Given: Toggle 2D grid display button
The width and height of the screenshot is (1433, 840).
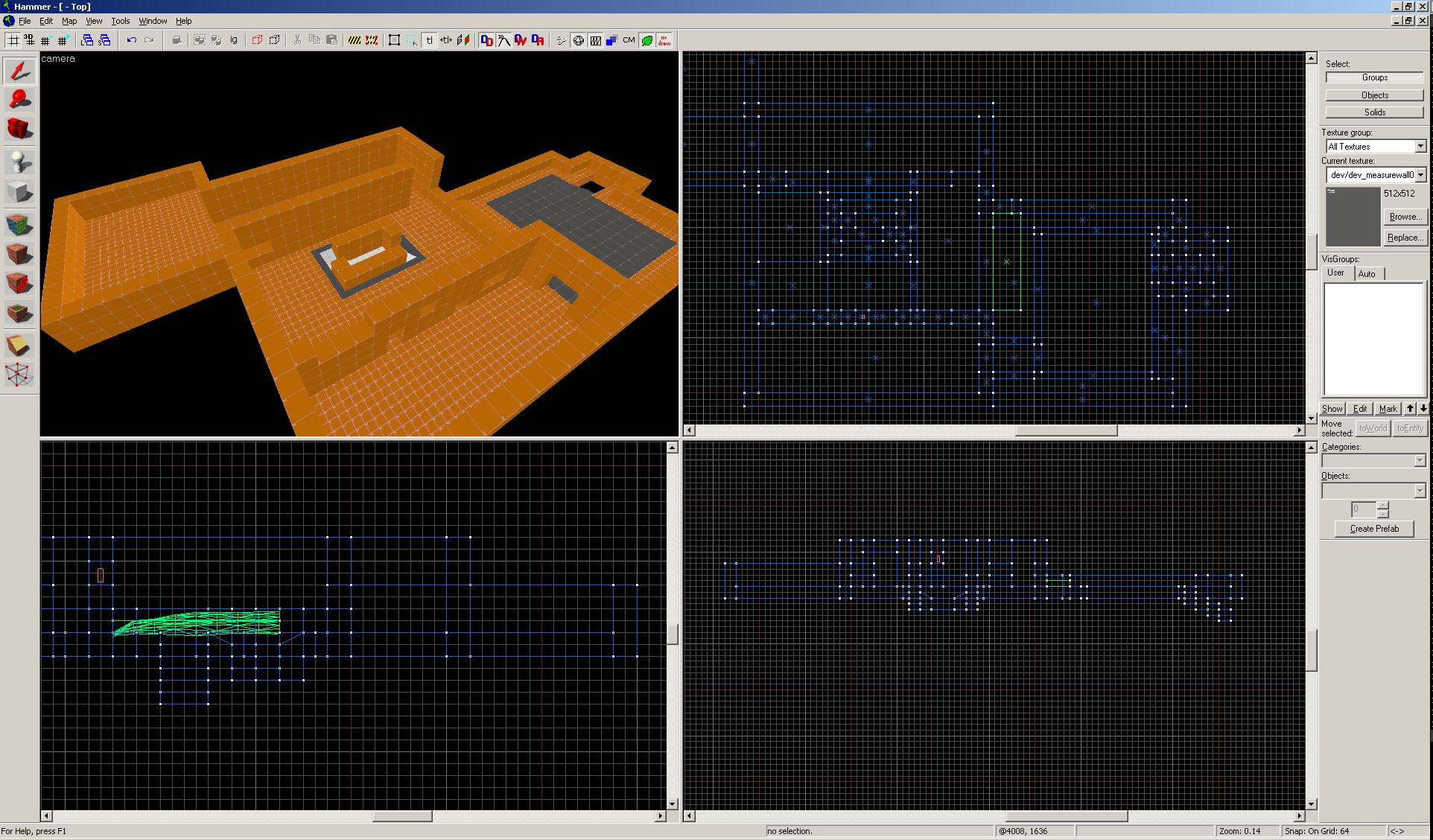Looking at the screenshot, I should [13, 40].
